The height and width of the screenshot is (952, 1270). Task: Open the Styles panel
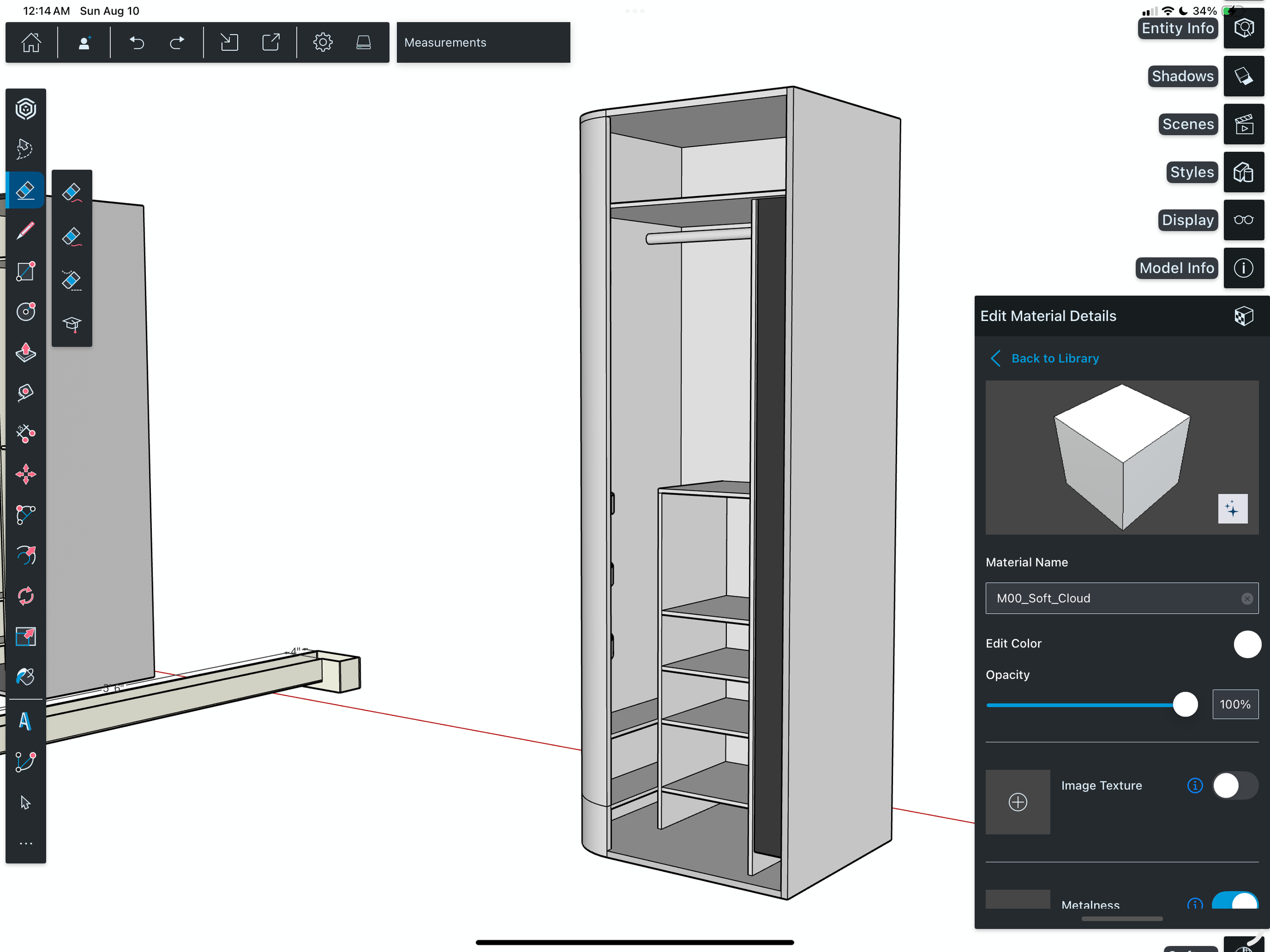point(1244,172)
